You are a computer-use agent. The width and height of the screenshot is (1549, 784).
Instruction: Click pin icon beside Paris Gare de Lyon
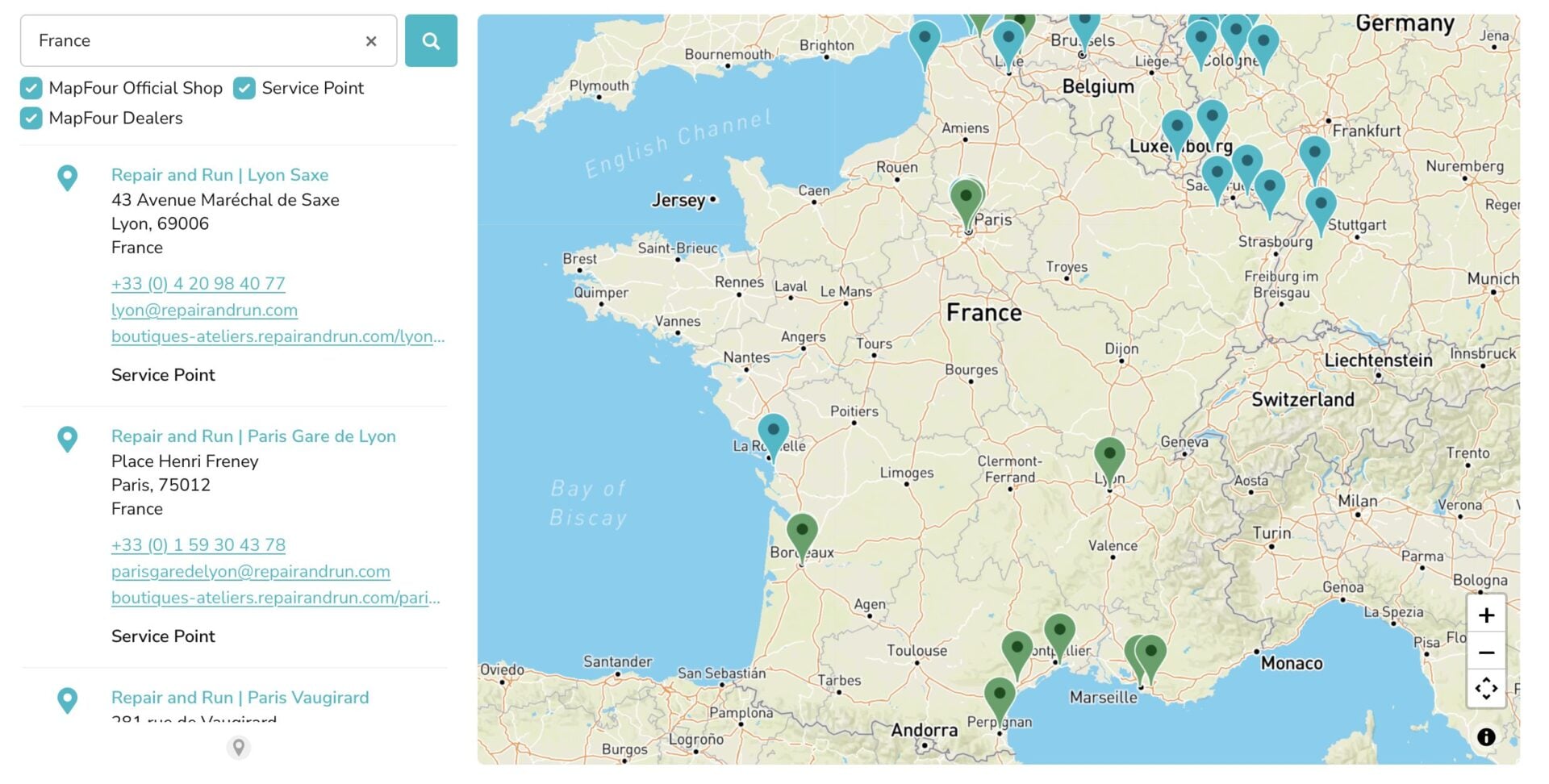tap(68, 439)
